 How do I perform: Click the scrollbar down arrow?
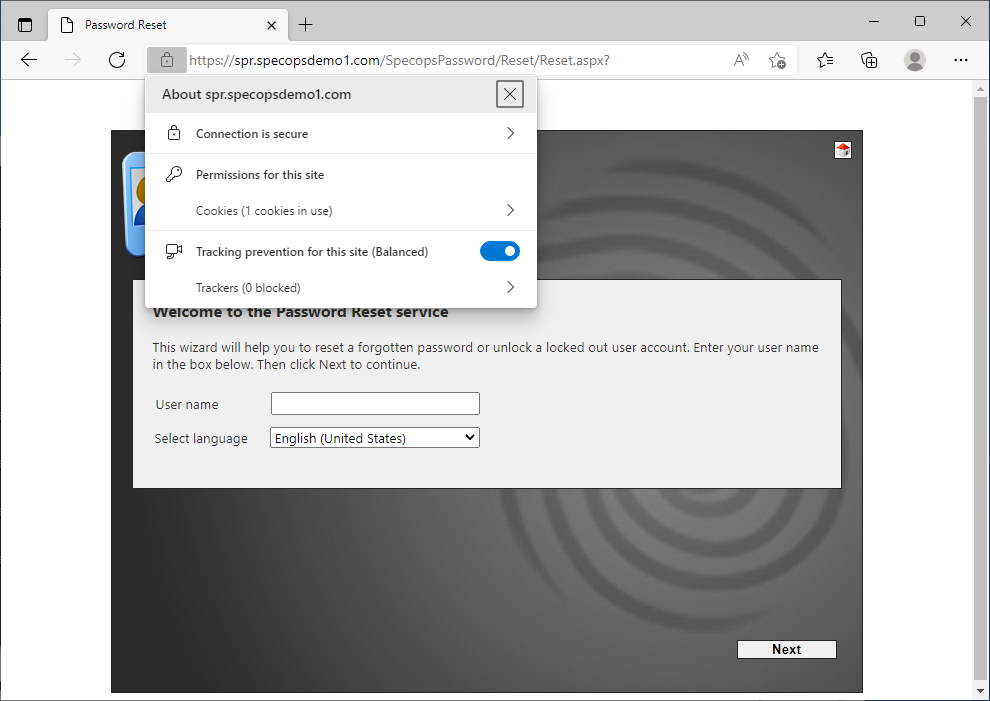(980, 691)
